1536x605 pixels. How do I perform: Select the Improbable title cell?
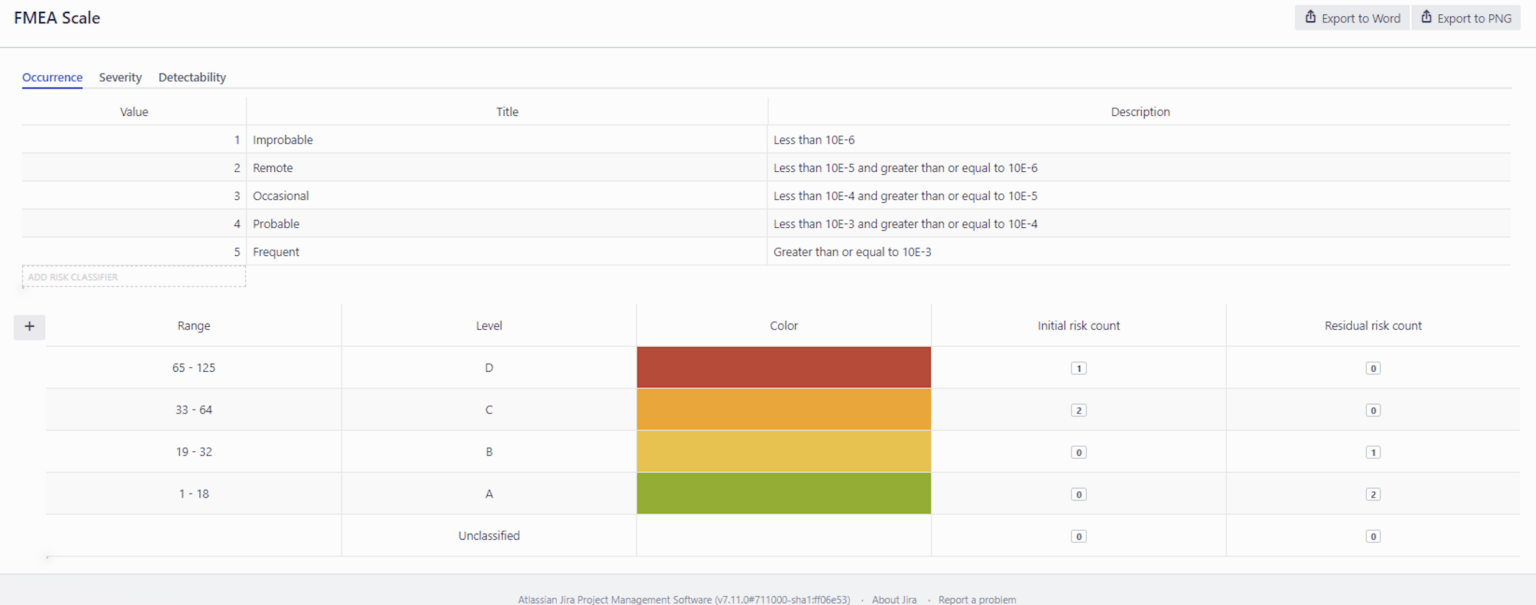(283, 139)
